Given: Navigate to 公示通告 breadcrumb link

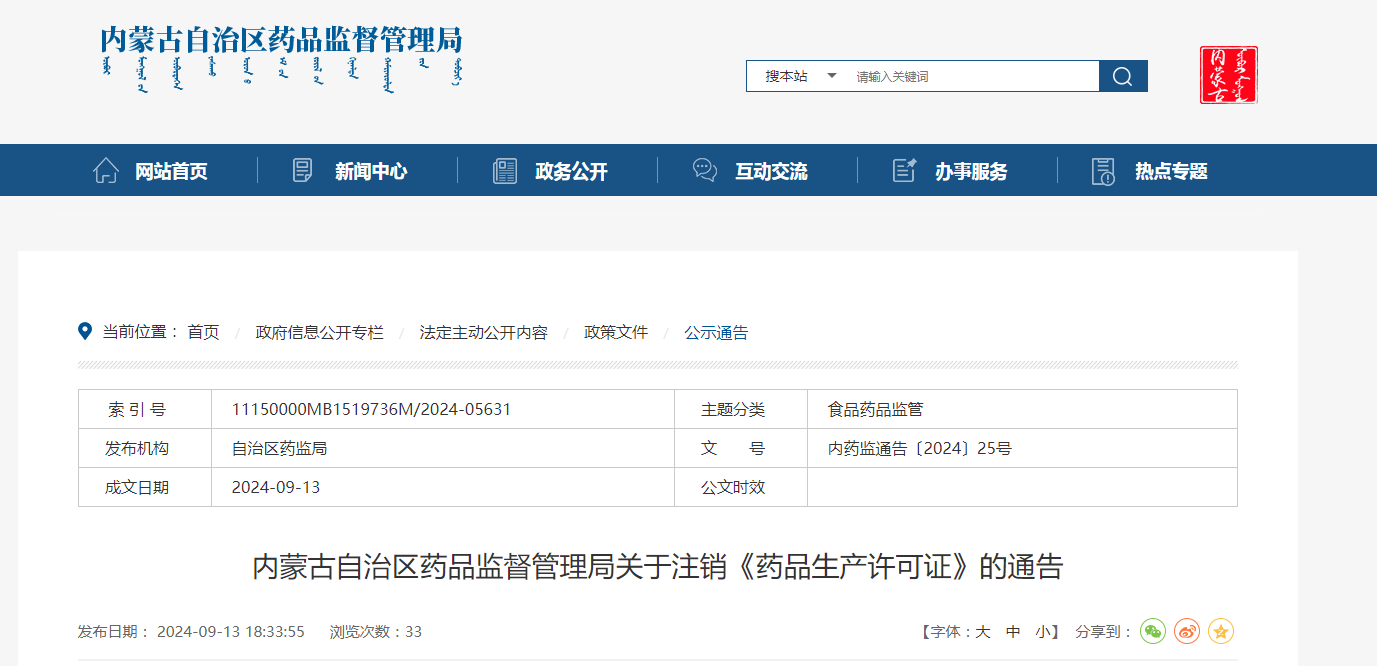Looking at the screenshot, I should click(716, 332).
